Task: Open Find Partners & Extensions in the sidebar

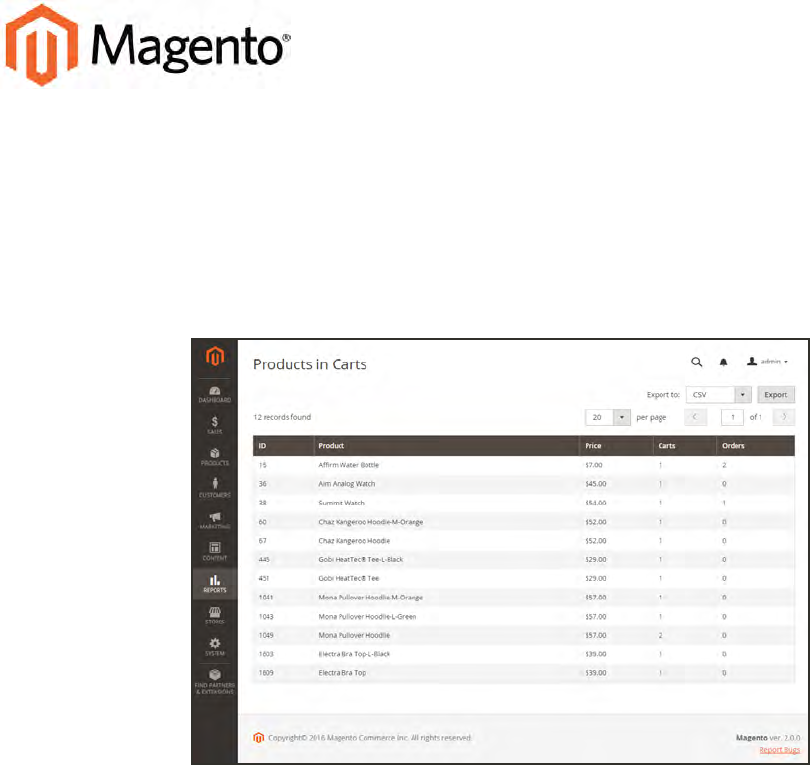Action: (x=215, y=682)
